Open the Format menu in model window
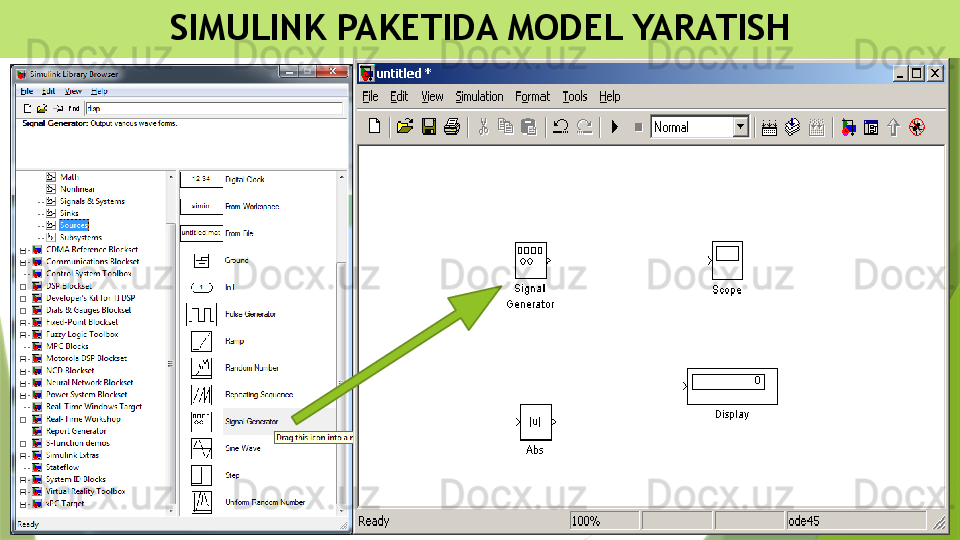 (532, 97)
